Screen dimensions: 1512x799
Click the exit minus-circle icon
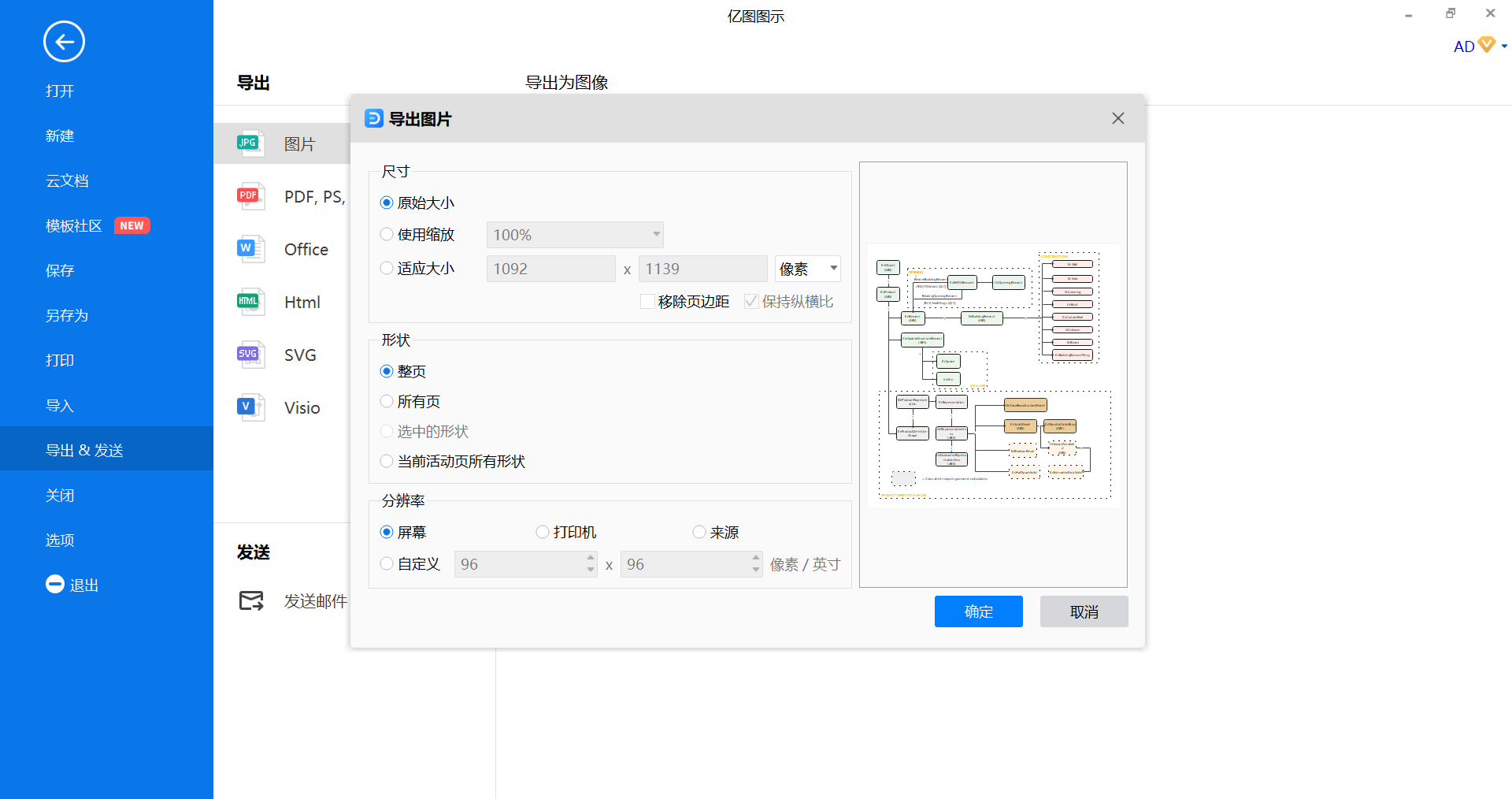pyautogui.click(x=55, y=584)
